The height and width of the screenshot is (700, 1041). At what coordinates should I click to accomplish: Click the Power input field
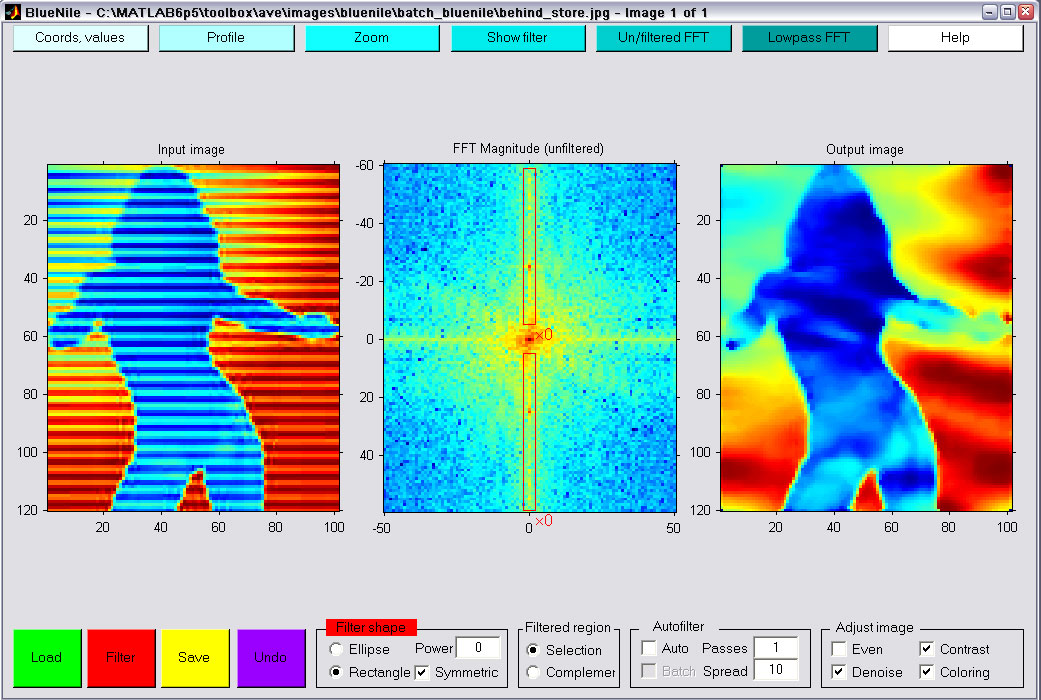tap(478, 648)
